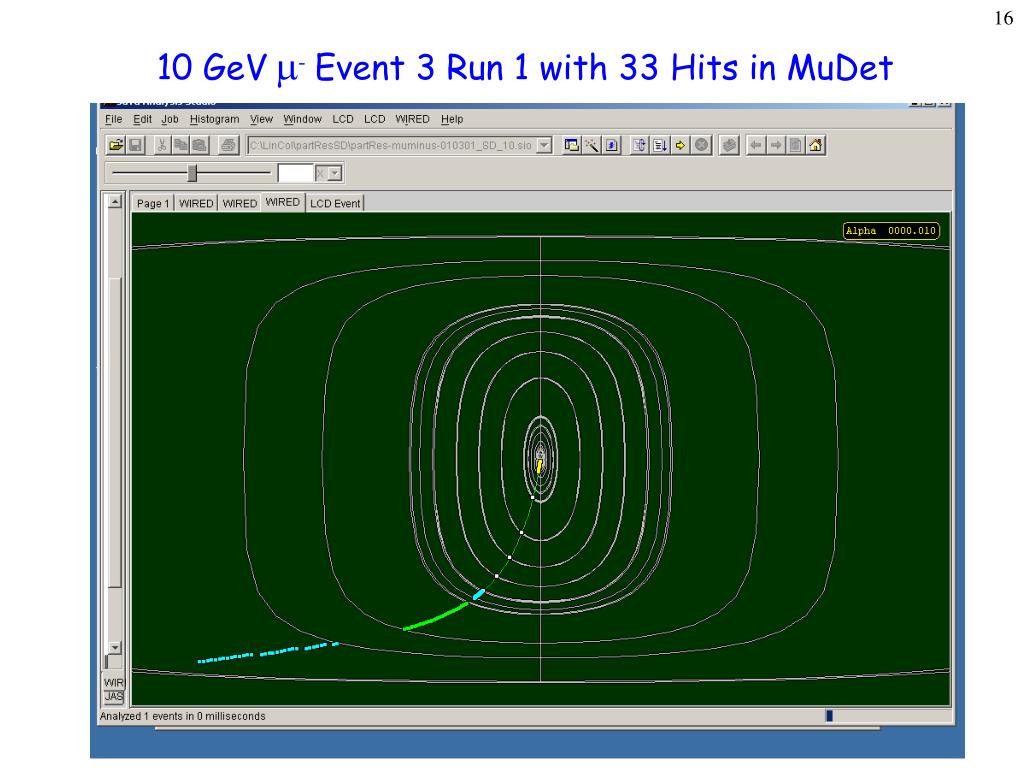Click the empty field beside the slider

pyautogui.click(x=296, y=174)
